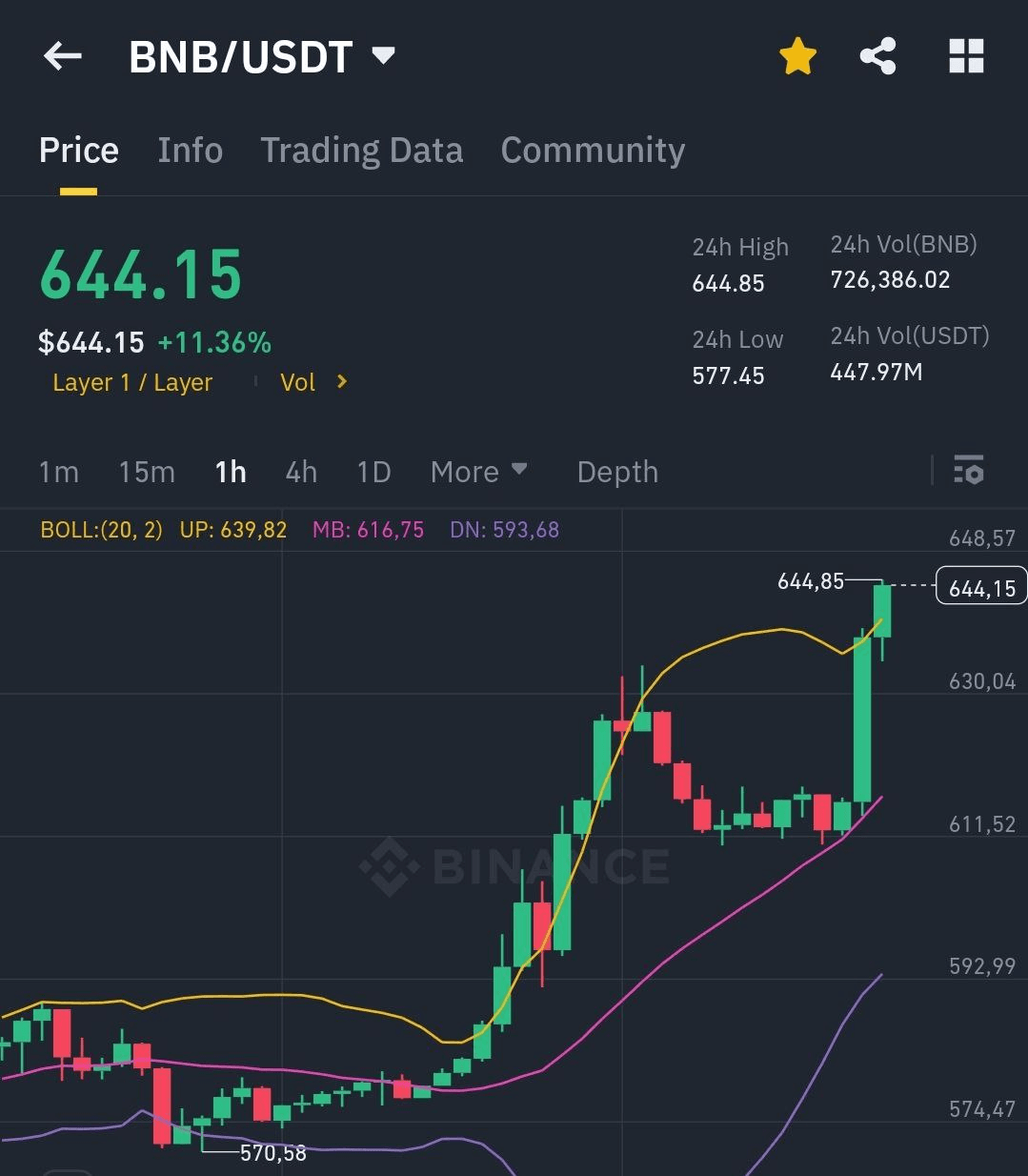Switch chart to 15m interval

[x=147, y=472]
